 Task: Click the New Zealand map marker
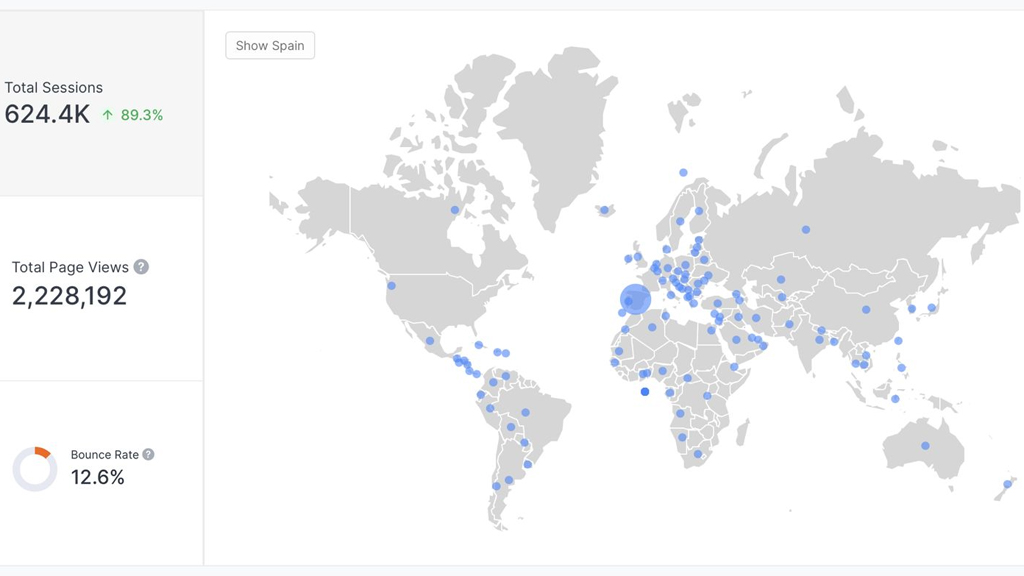1007,485
